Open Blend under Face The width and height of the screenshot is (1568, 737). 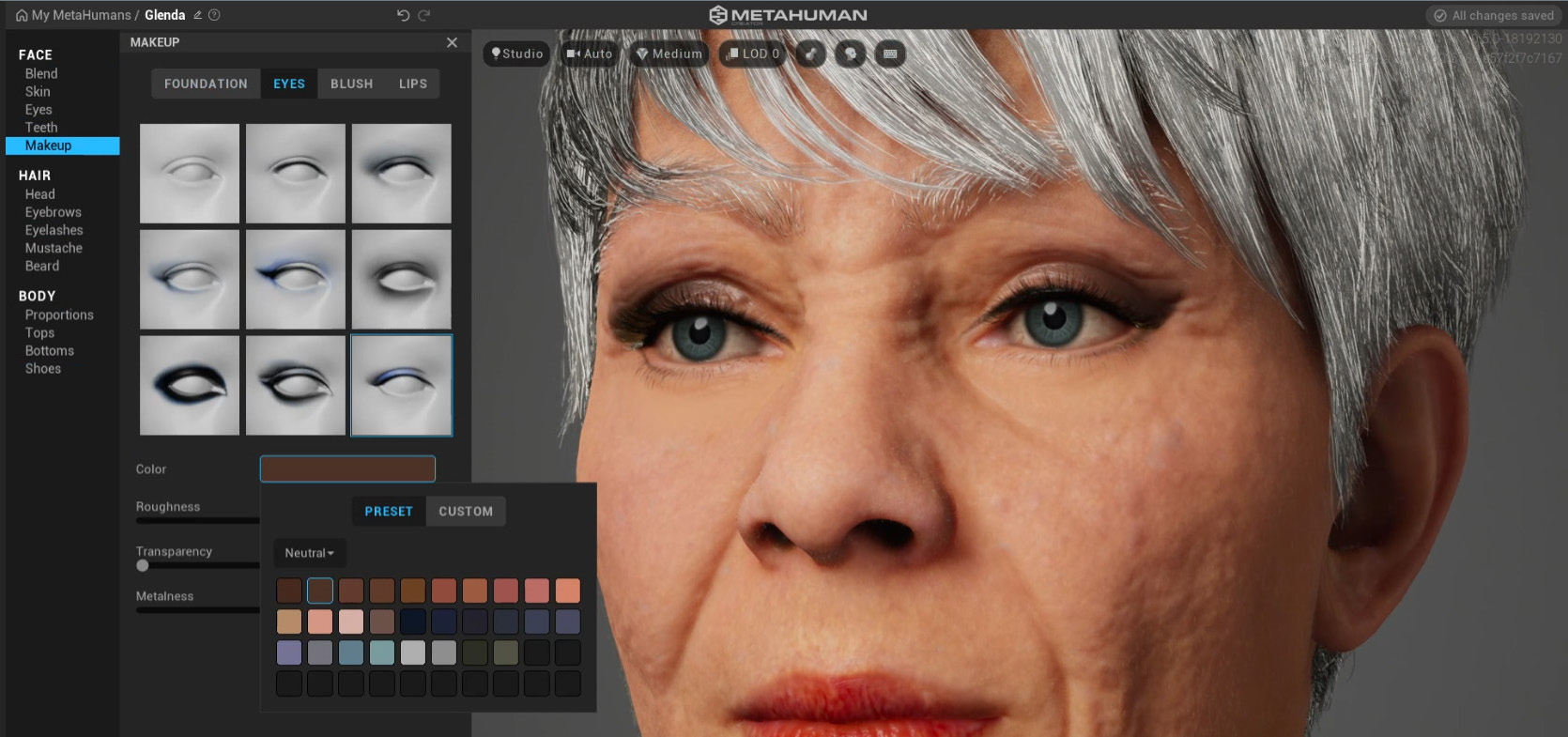click(x=41, y=73)
